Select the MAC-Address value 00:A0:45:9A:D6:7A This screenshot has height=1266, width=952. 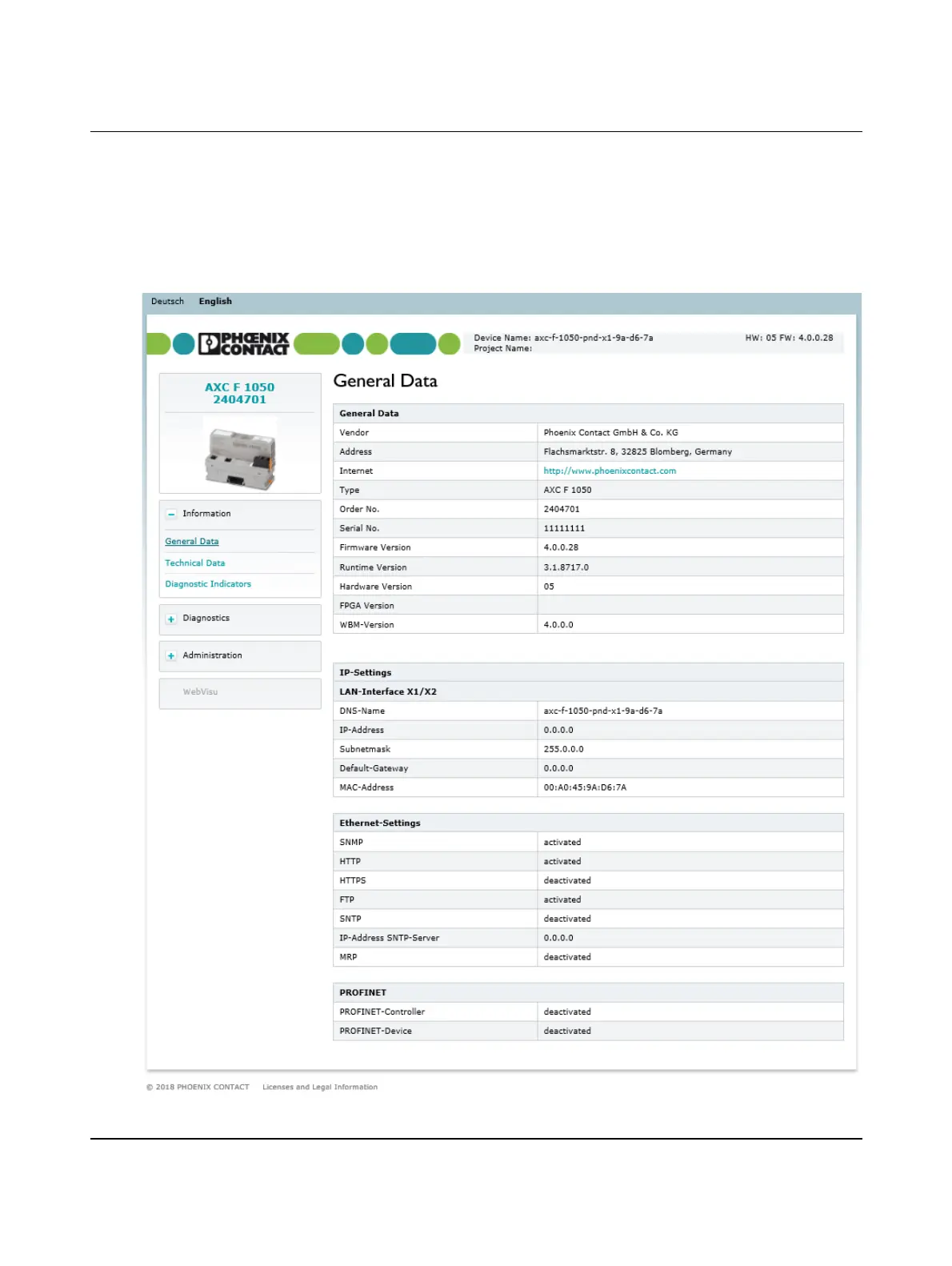click(585, 788)
